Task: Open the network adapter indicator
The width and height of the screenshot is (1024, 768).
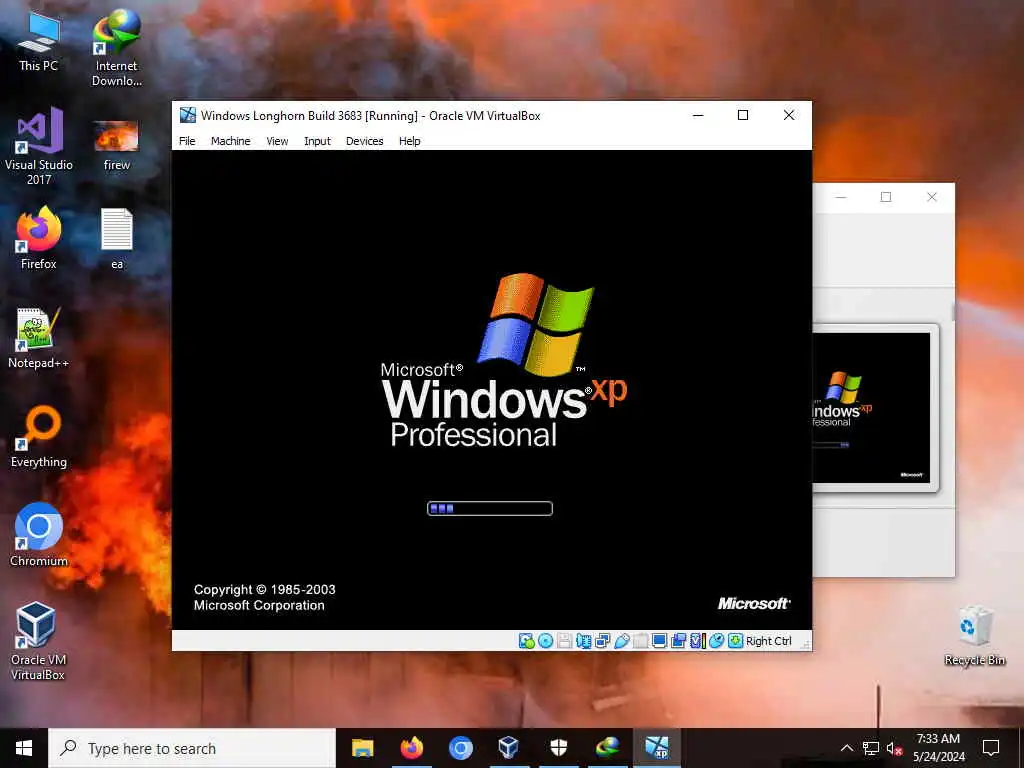Action: [602, 641]
